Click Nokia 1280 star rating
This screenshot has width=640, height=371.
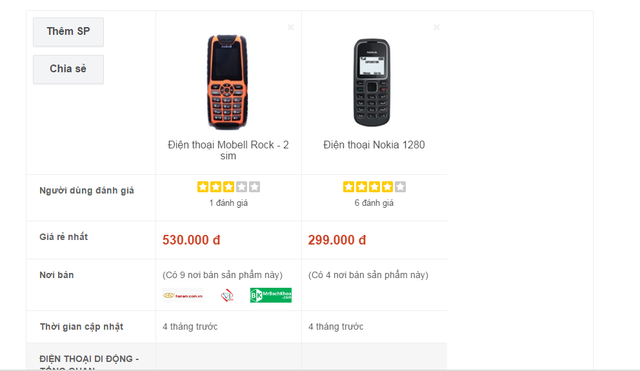(374, 187)
